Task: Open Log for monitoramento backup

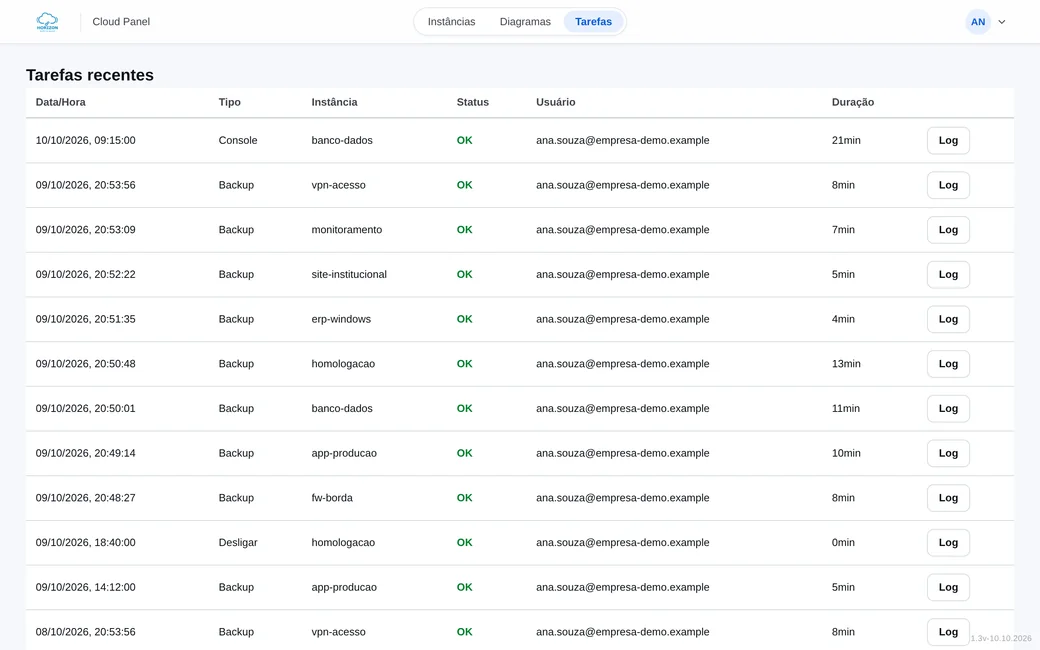Action: (x=948, y=230)
